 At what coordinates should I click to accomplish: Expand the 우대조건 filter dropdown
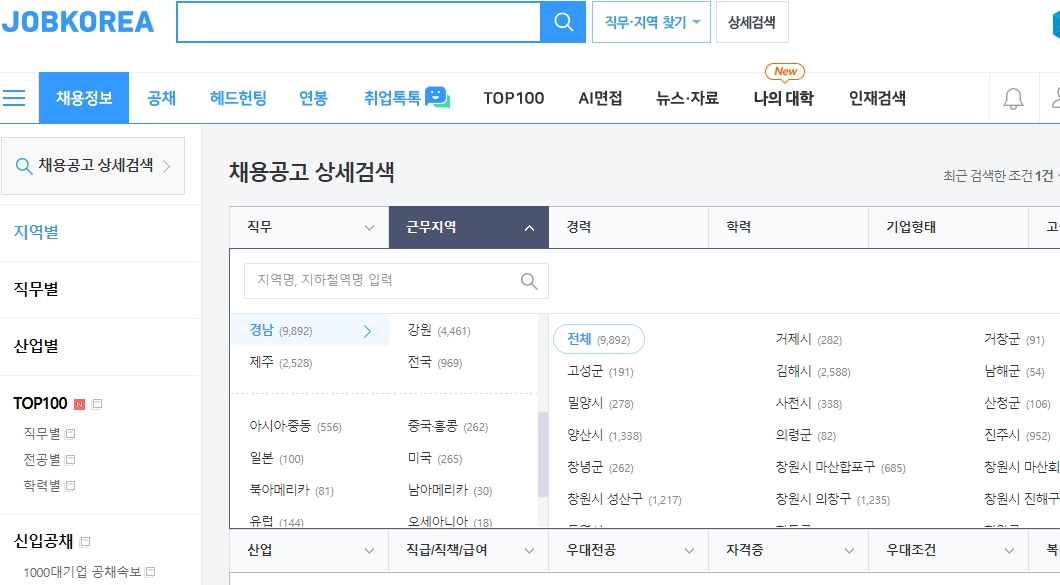click(948, 550)
